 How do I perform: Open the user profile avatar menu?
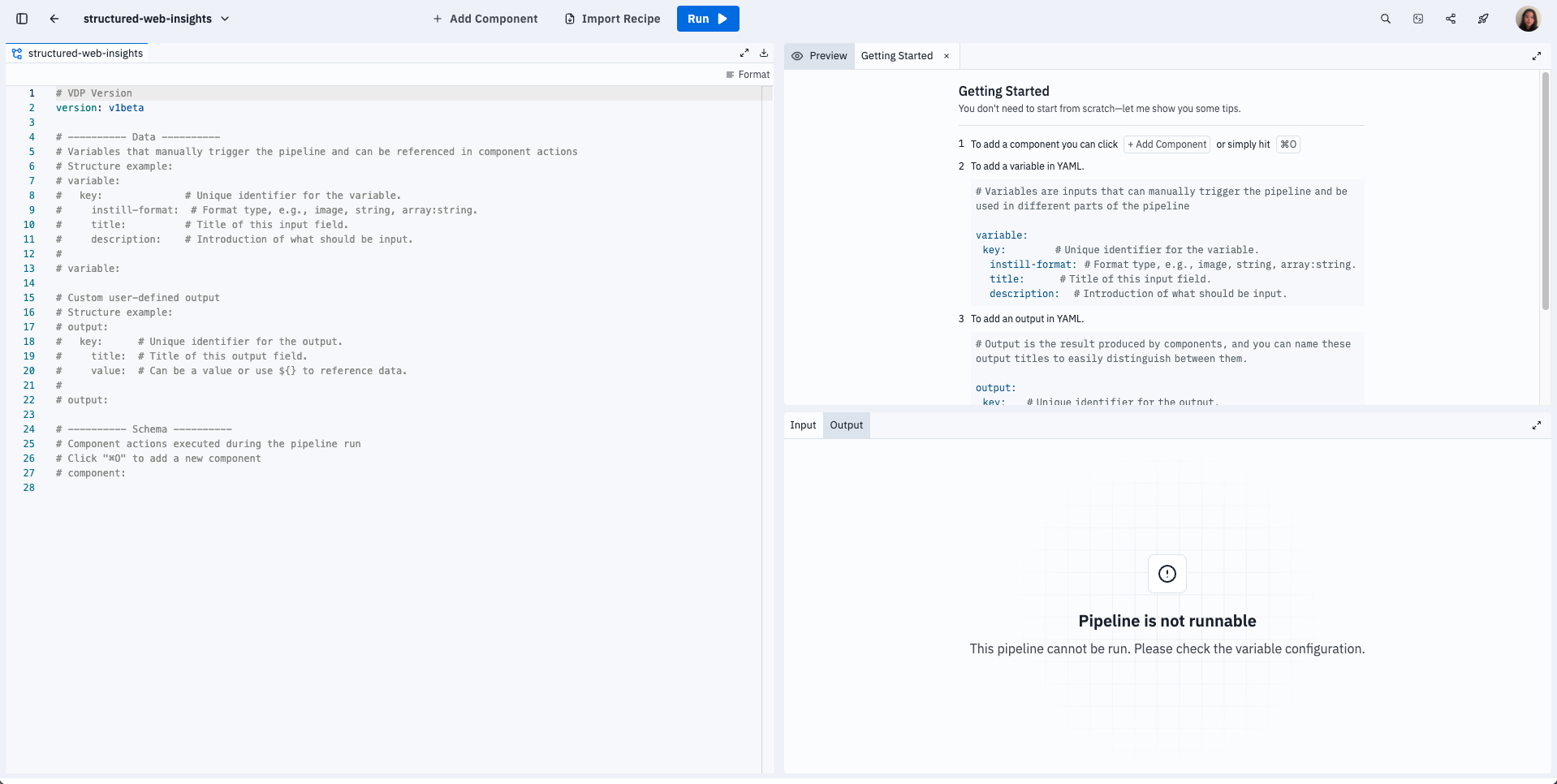tap(1527, 19)
